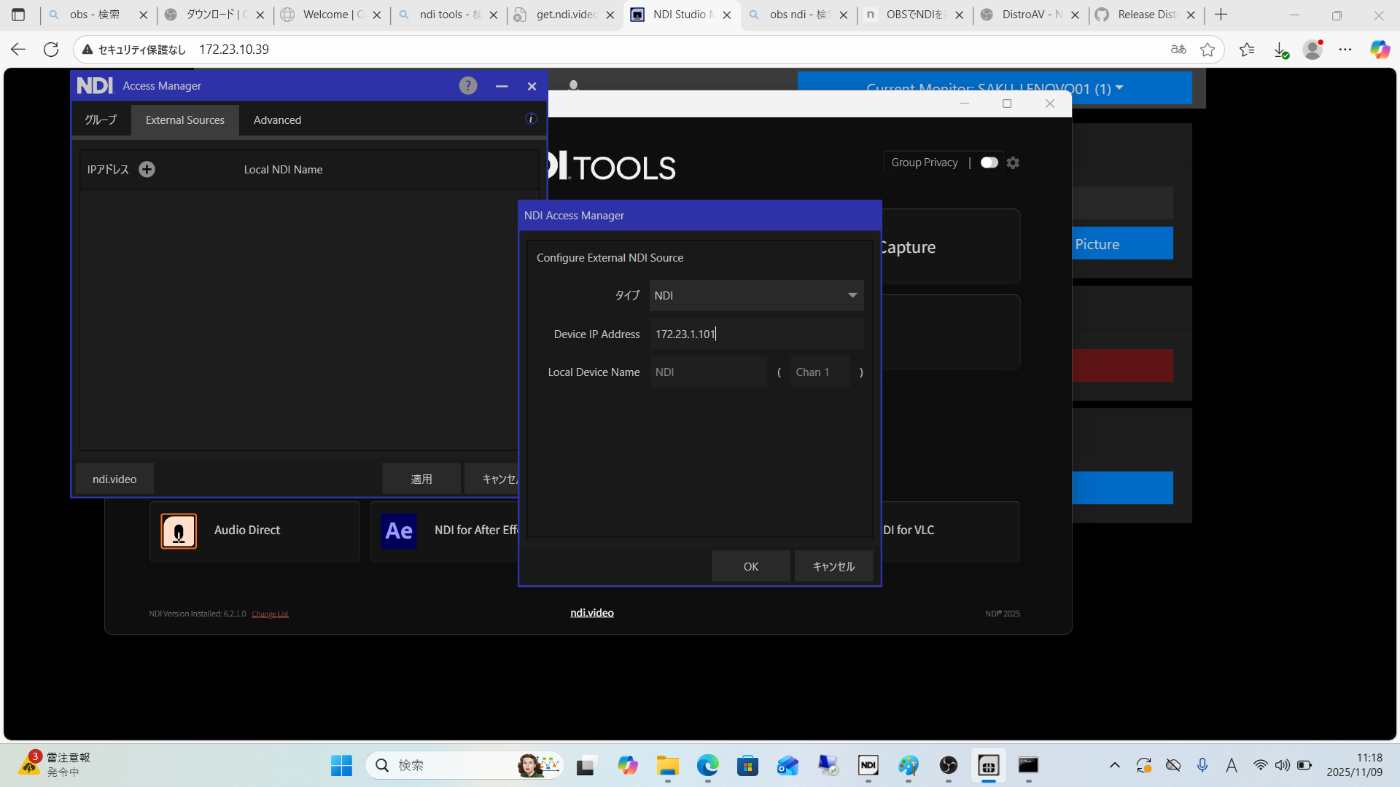Open Copilot in taskbar
The height and width of the screenshot is (787, 1400).
coord(627,766)
